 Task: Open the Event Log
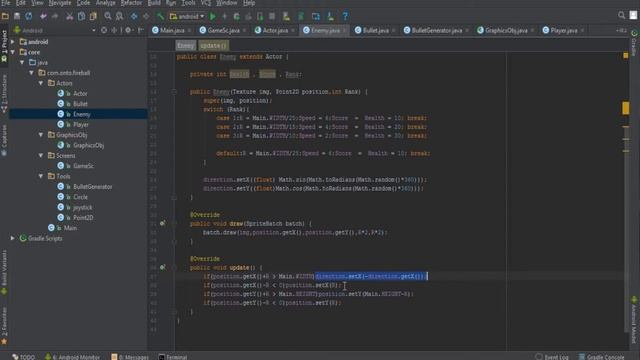pos(552,357)
